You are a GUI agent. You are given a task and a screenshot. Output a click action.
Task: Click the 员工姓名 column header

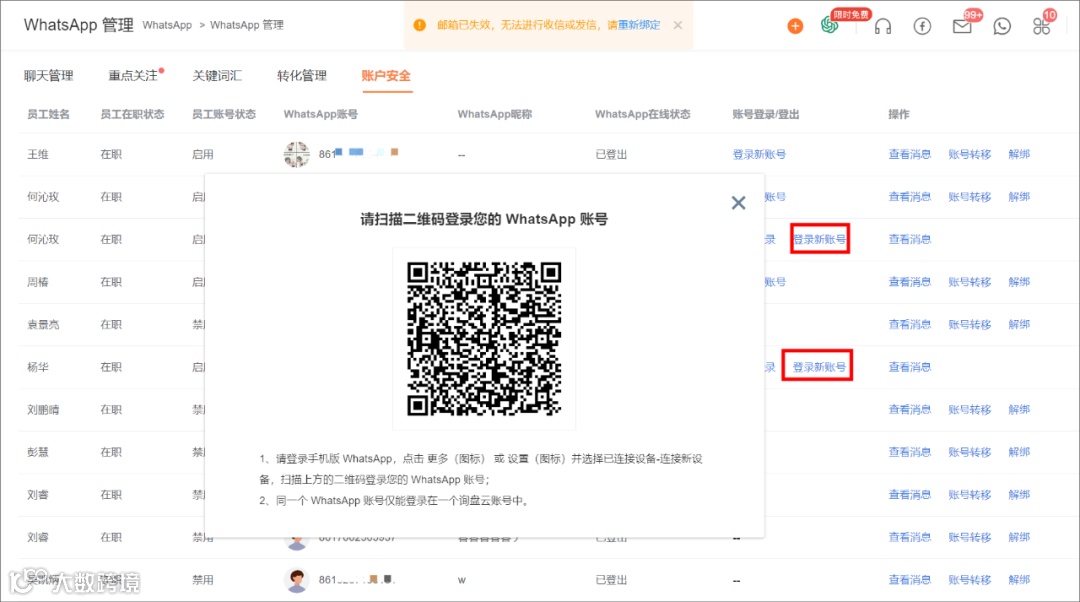[x=48, y=114]
